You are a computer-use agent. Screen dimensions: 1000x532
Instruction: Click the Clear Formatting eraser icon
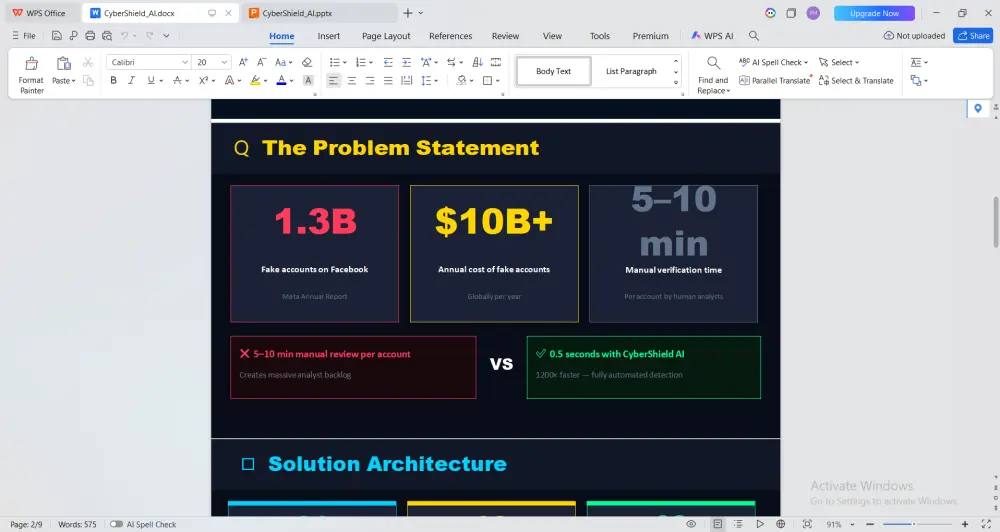click(307, 62)
